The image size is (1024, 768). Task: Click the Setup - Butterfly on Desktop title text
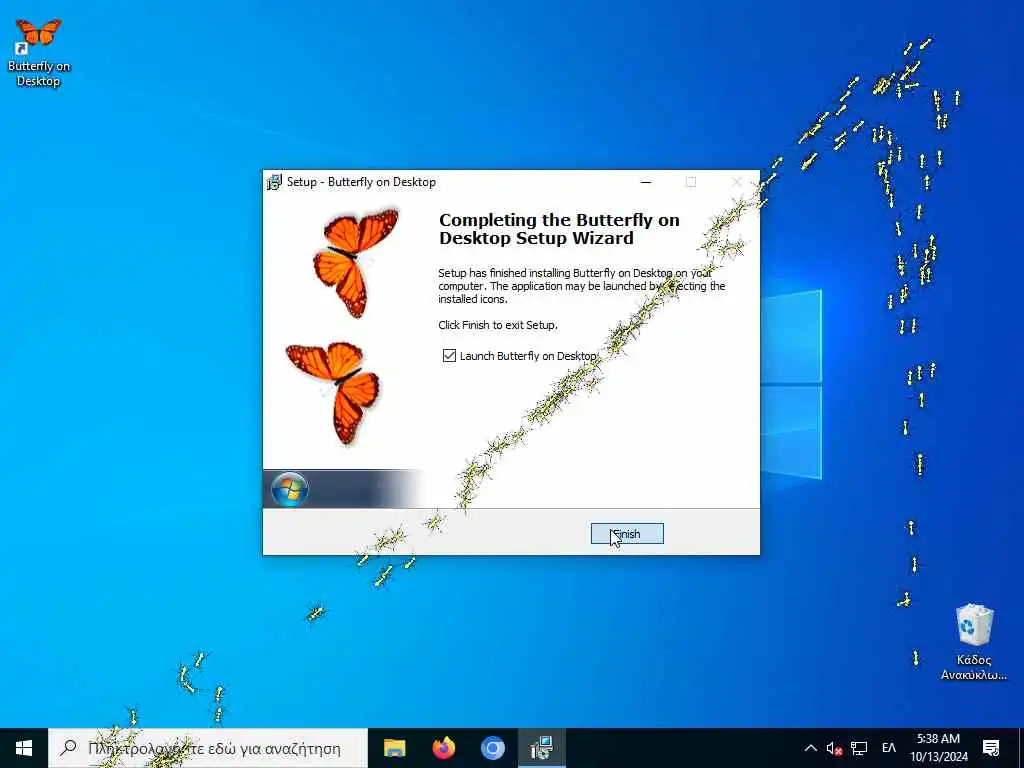coord(361,182)
